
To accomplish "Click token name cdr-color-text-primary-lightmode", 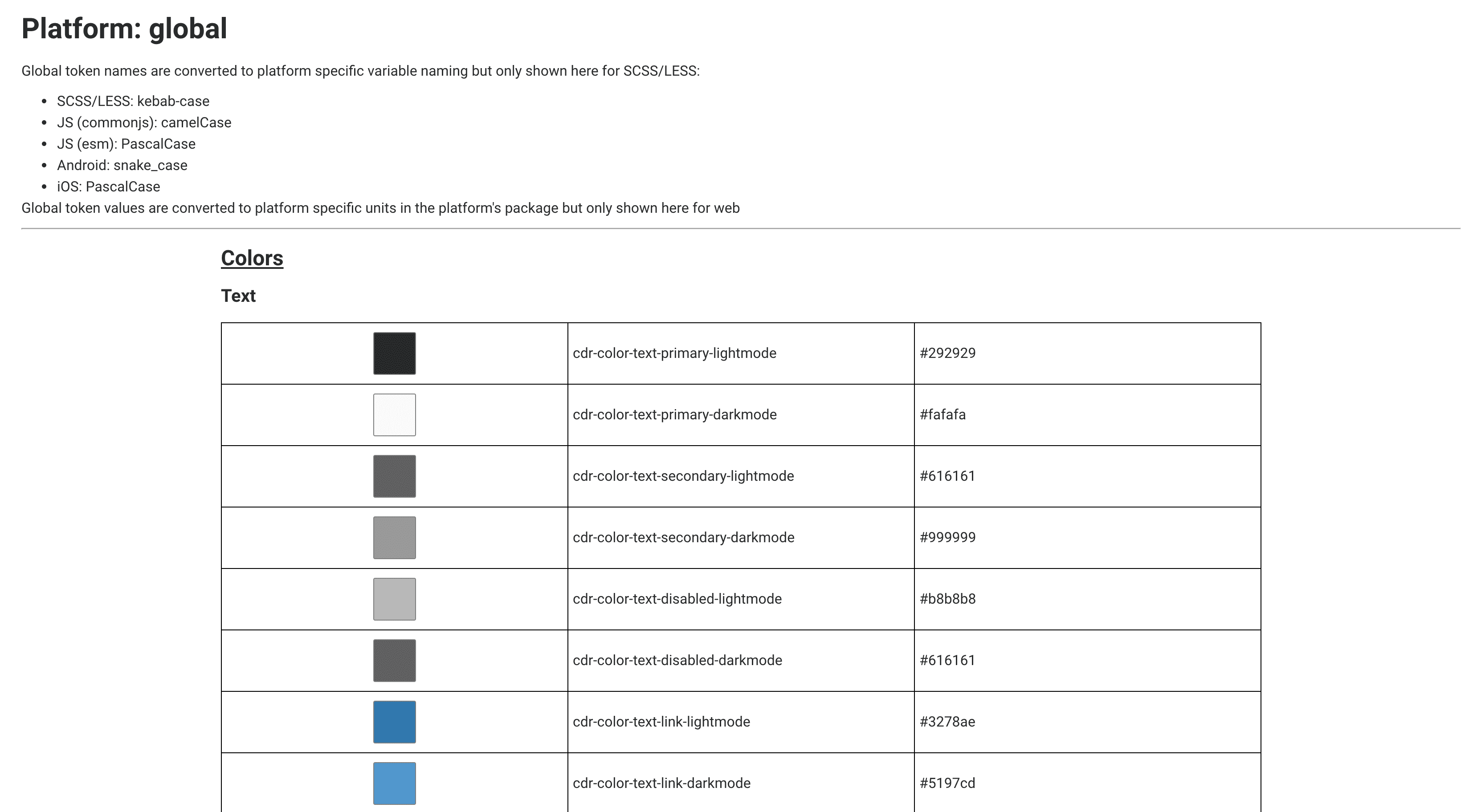I will (x=674, y=353).
